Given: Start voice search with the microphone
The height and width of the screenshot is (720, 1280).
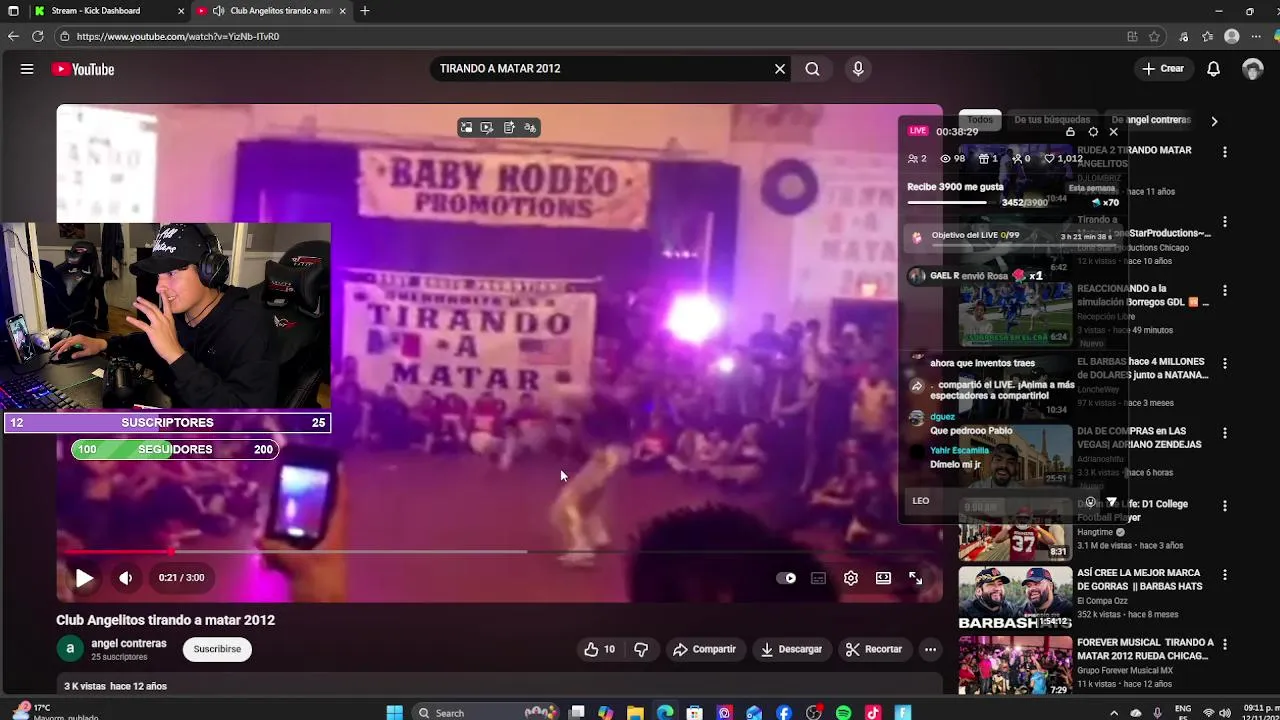Looking at the screenshot, I should tap(857, 69).
